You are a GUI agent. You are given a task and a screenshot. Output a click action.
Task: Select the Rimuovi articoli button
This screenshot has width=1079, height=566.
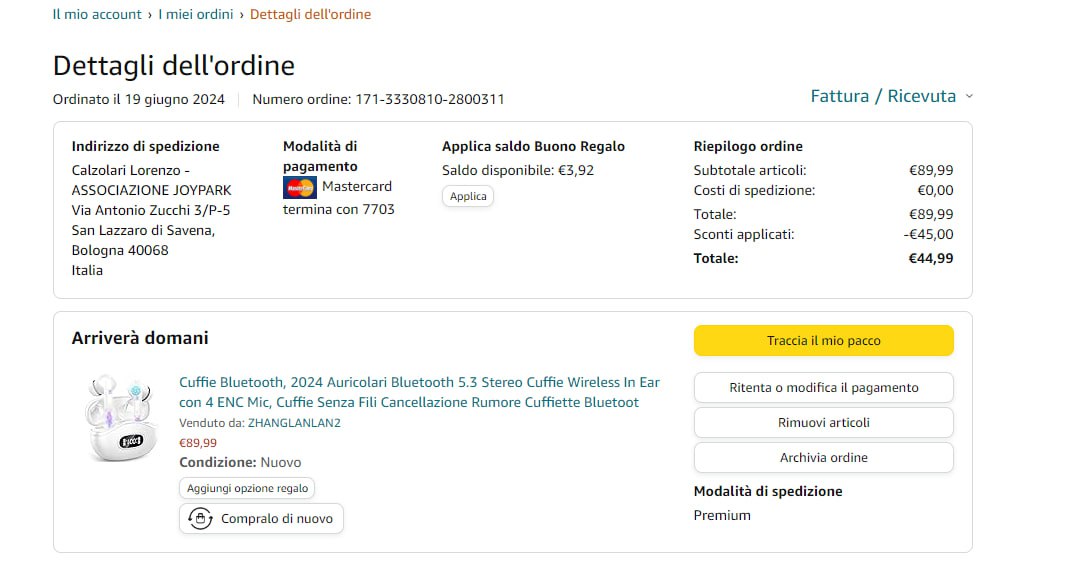[x=823, y=423]
